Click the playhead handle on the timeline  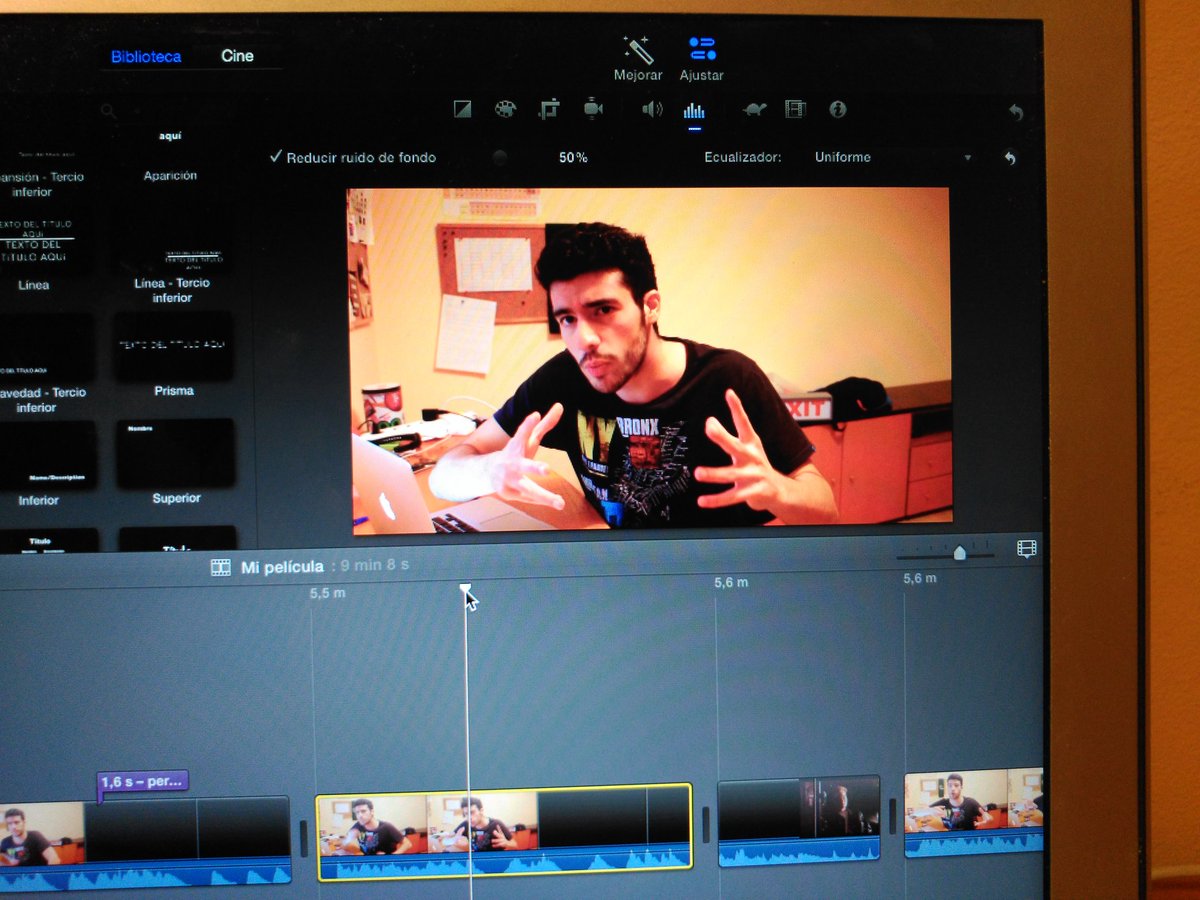click(466, 591)
